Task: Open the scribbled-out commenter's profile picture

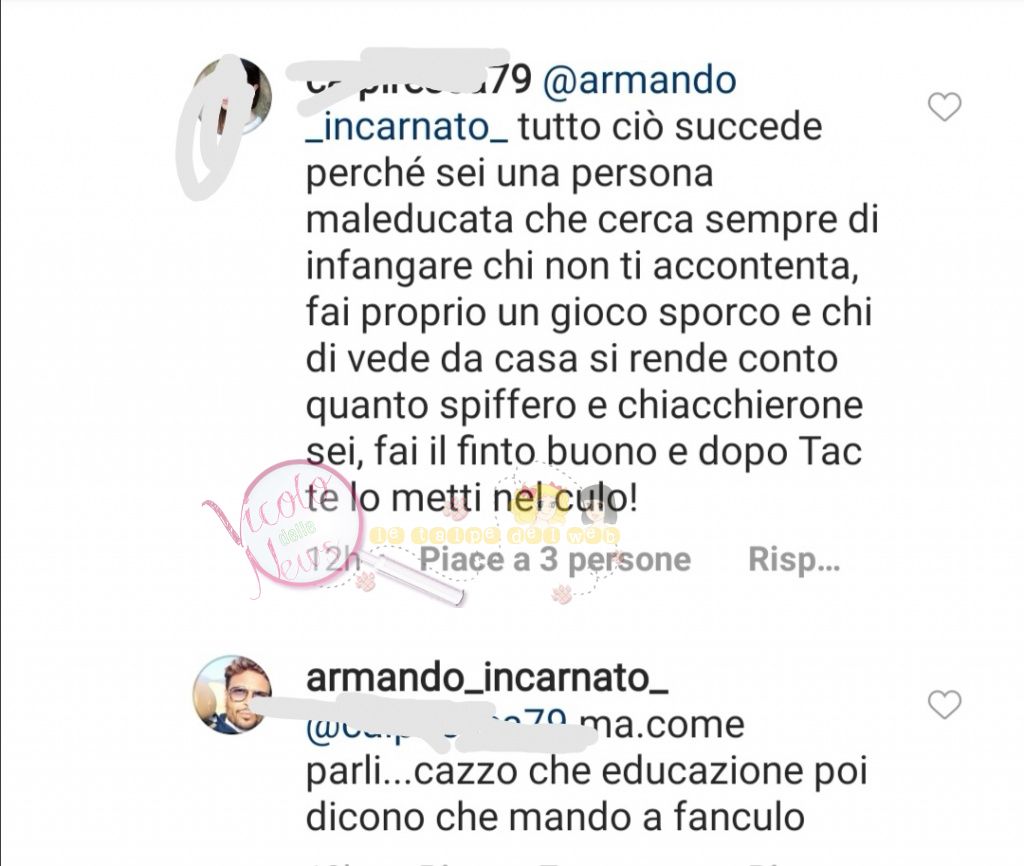Action: pyautogui.click(x=232, y=96)
